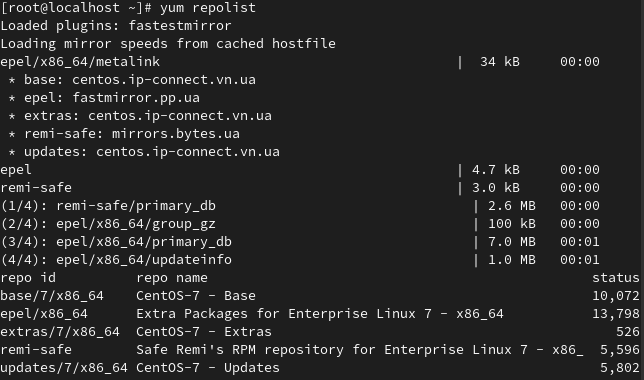Click the 'Loaded plugins: fastestmirror' line

point(116,26)
